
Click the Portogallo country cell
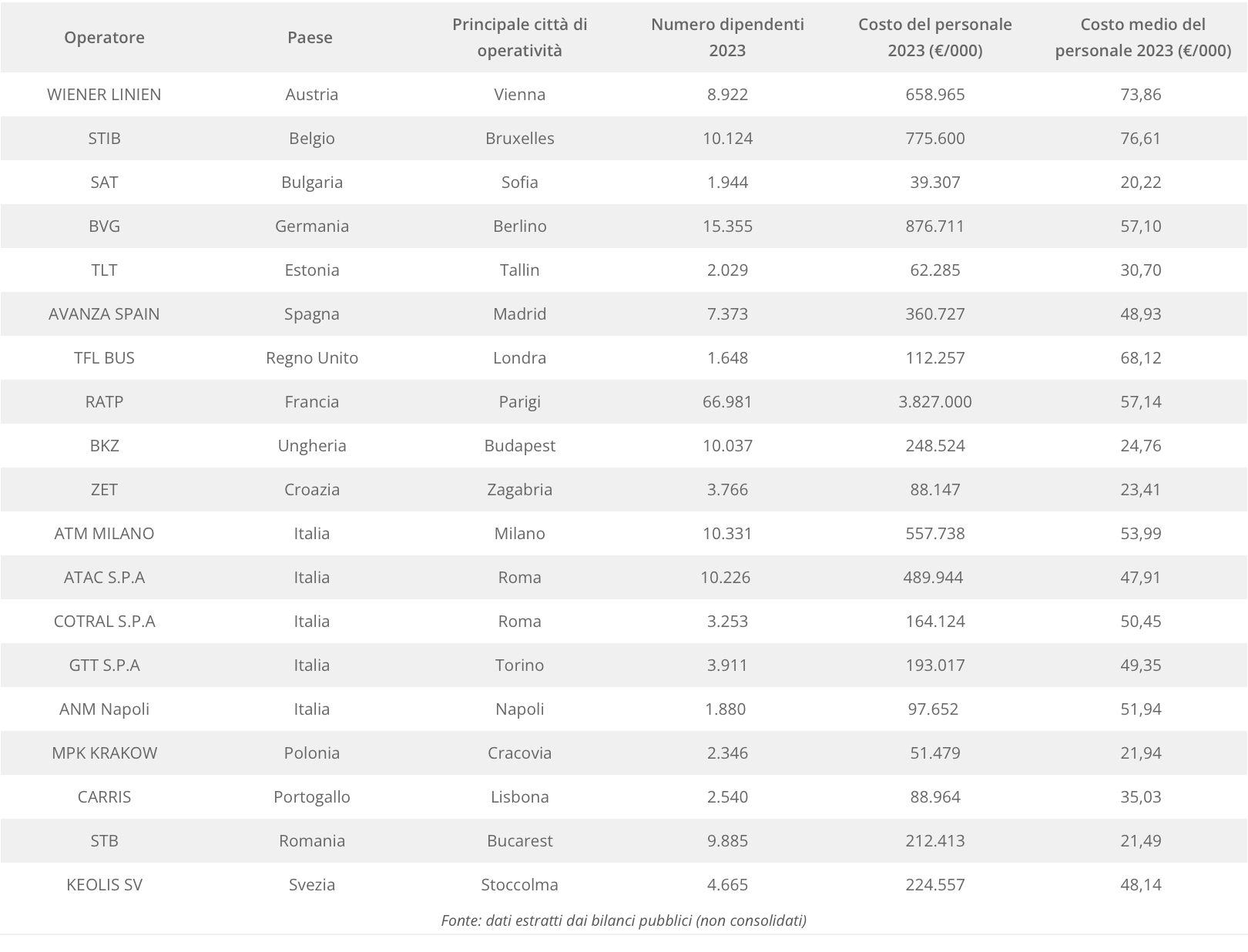pos(311,796)
